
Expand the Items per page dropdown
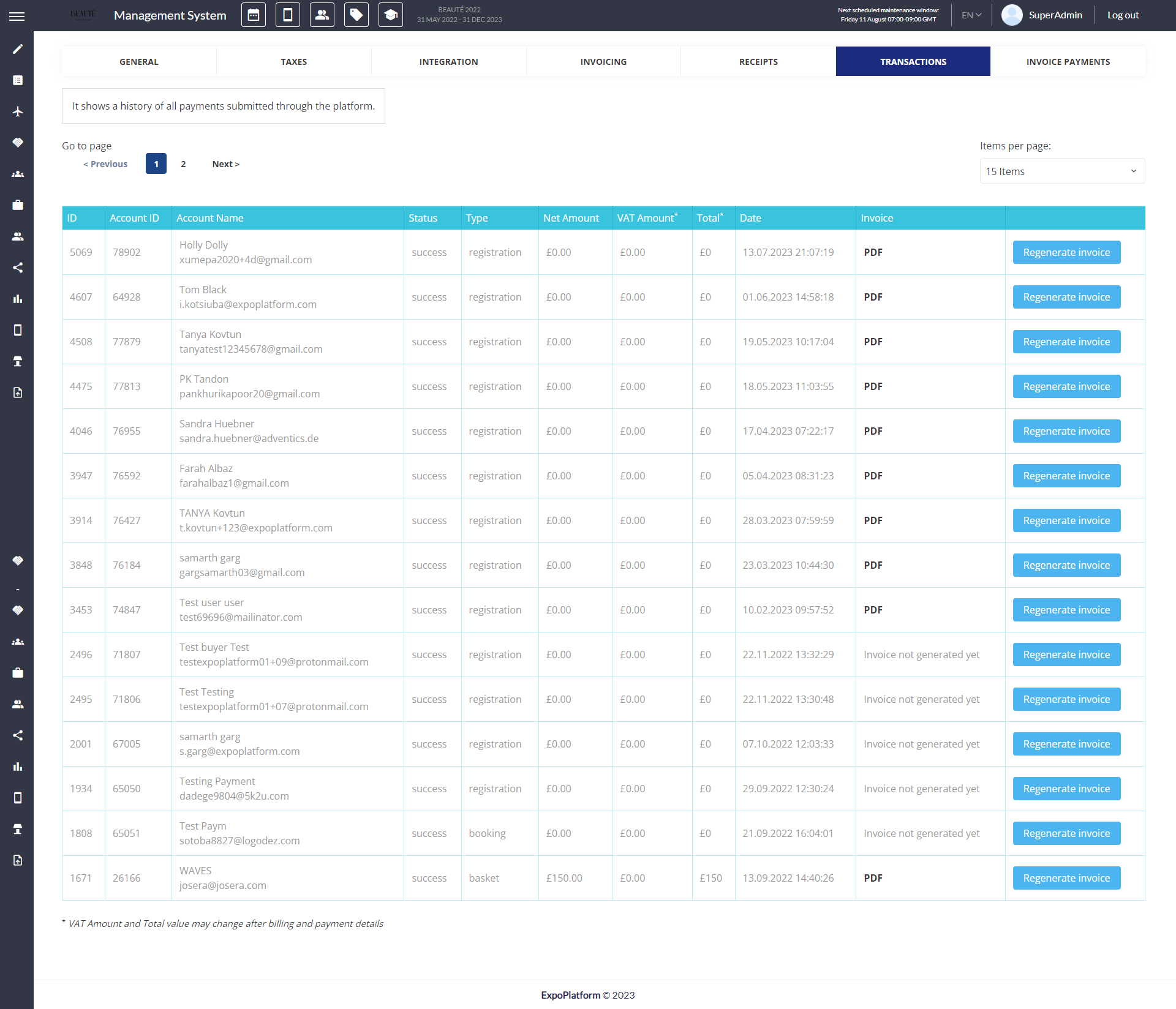(x=1062, y=171)
